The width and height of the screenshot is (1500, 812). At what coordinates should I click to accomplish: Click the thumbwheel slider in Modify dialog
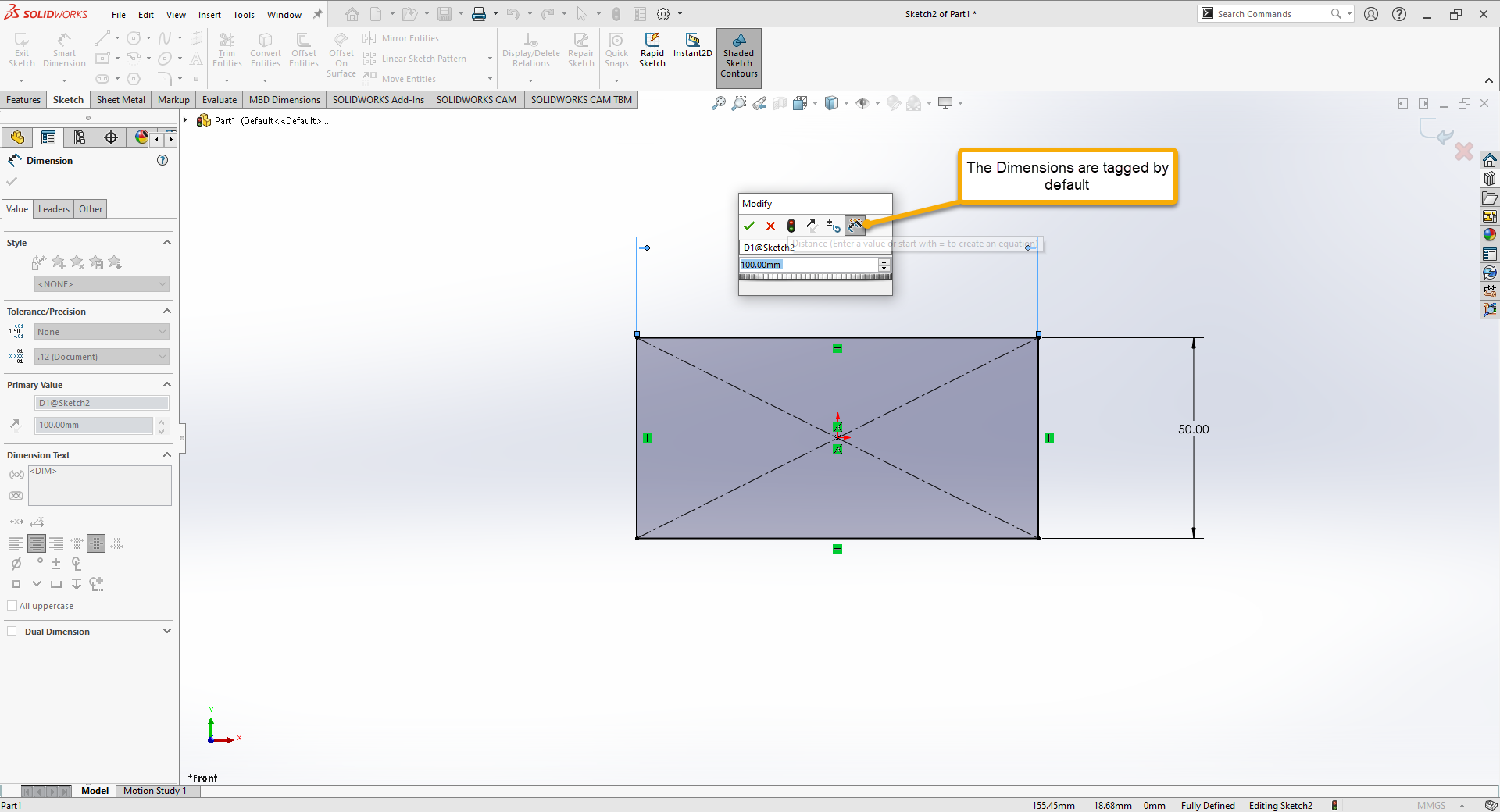pyautogui.click(x=815, y=276)
